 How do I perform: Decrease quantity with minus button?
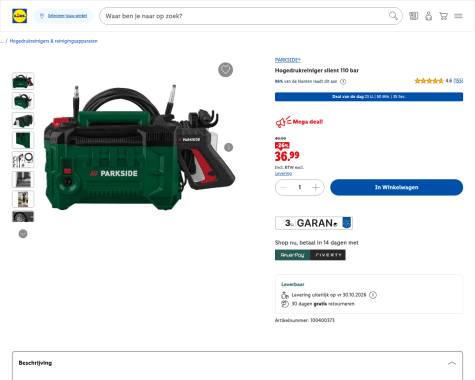[284, 187]
